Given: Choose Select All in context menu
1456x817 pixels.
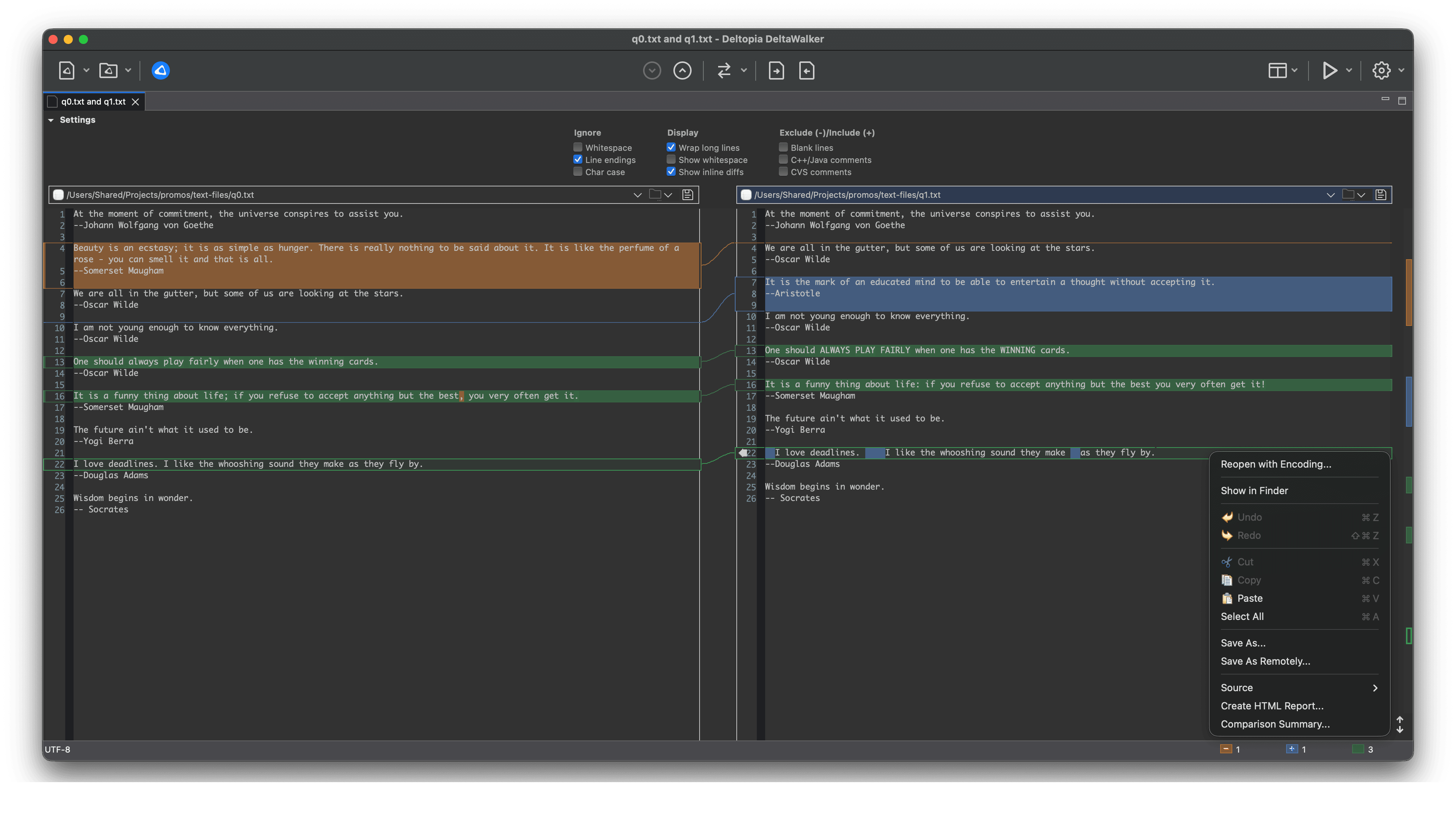Looking at the screenshot, I should click(x=1299, y=617).
